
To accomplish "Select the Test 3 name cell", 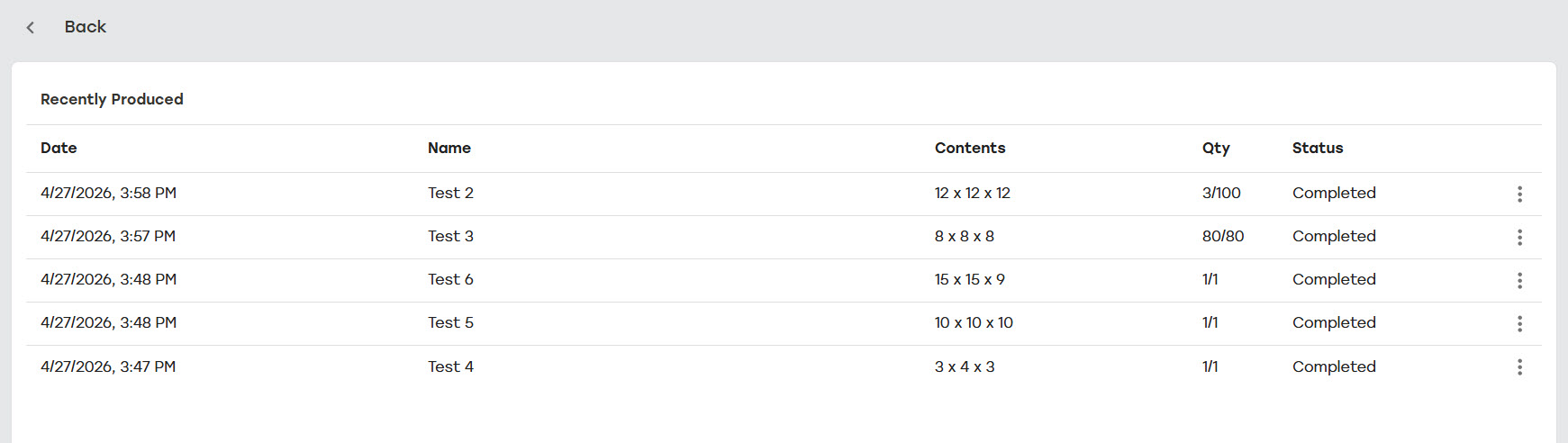I will click(x=450, y=236).
